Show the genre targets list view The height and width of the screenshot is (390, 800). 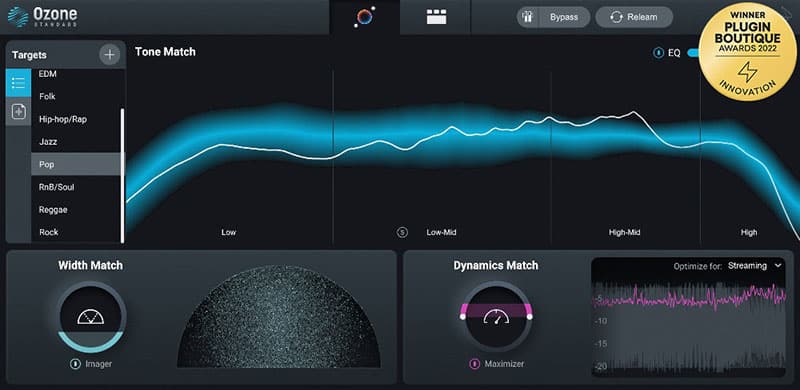click(x=18, y=83)
